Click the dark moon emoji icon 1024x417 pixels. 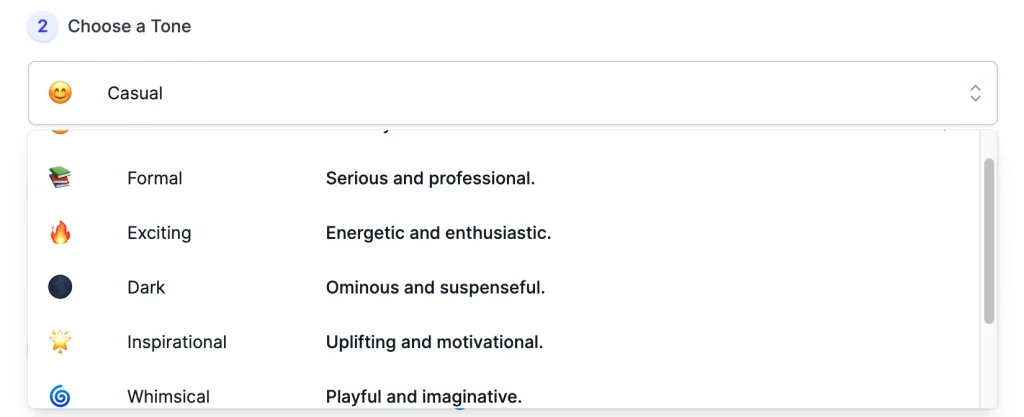tap(60, 287)
